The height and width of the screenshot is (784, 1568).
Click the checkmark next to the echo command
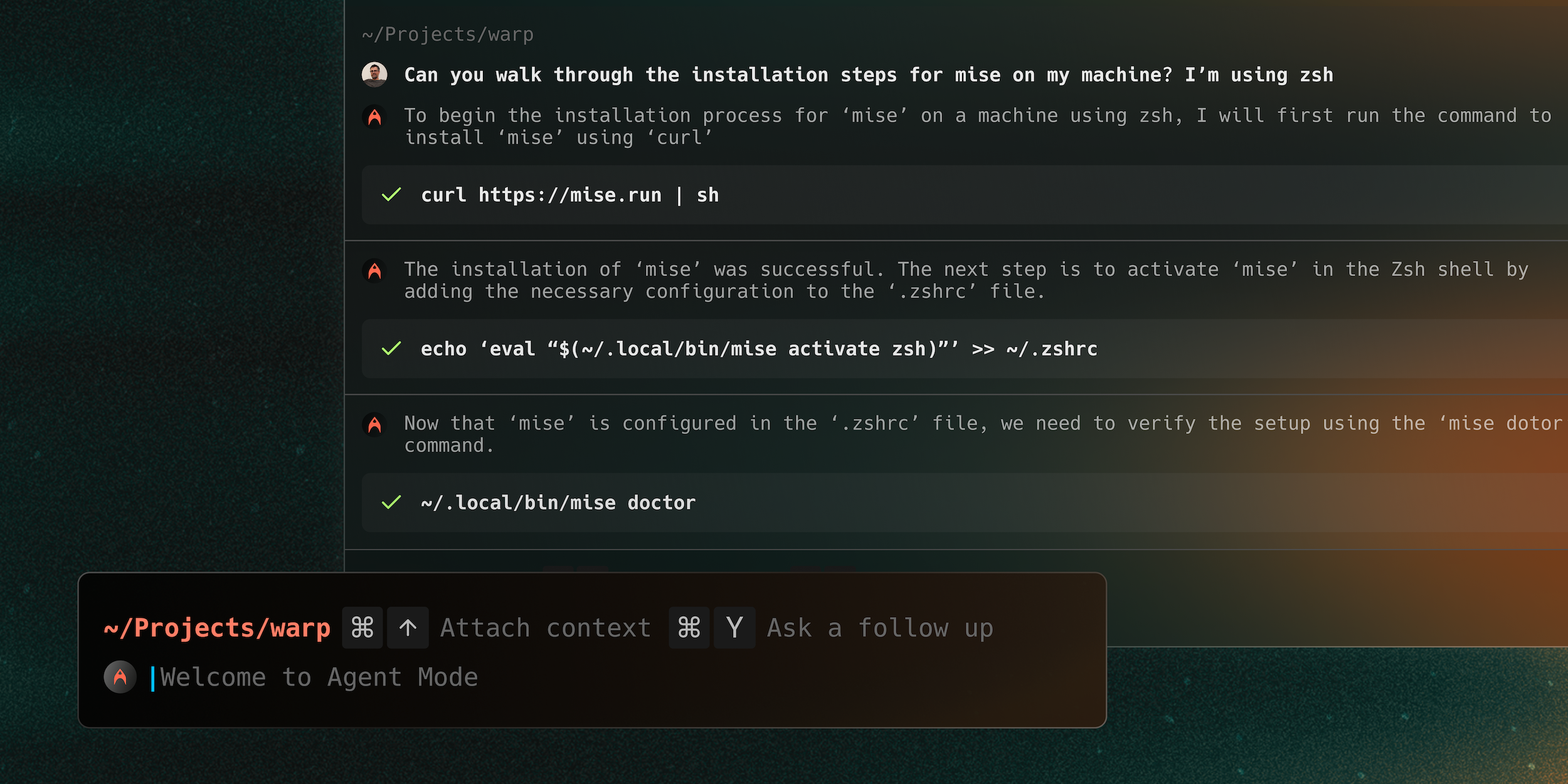coord(391,349)
